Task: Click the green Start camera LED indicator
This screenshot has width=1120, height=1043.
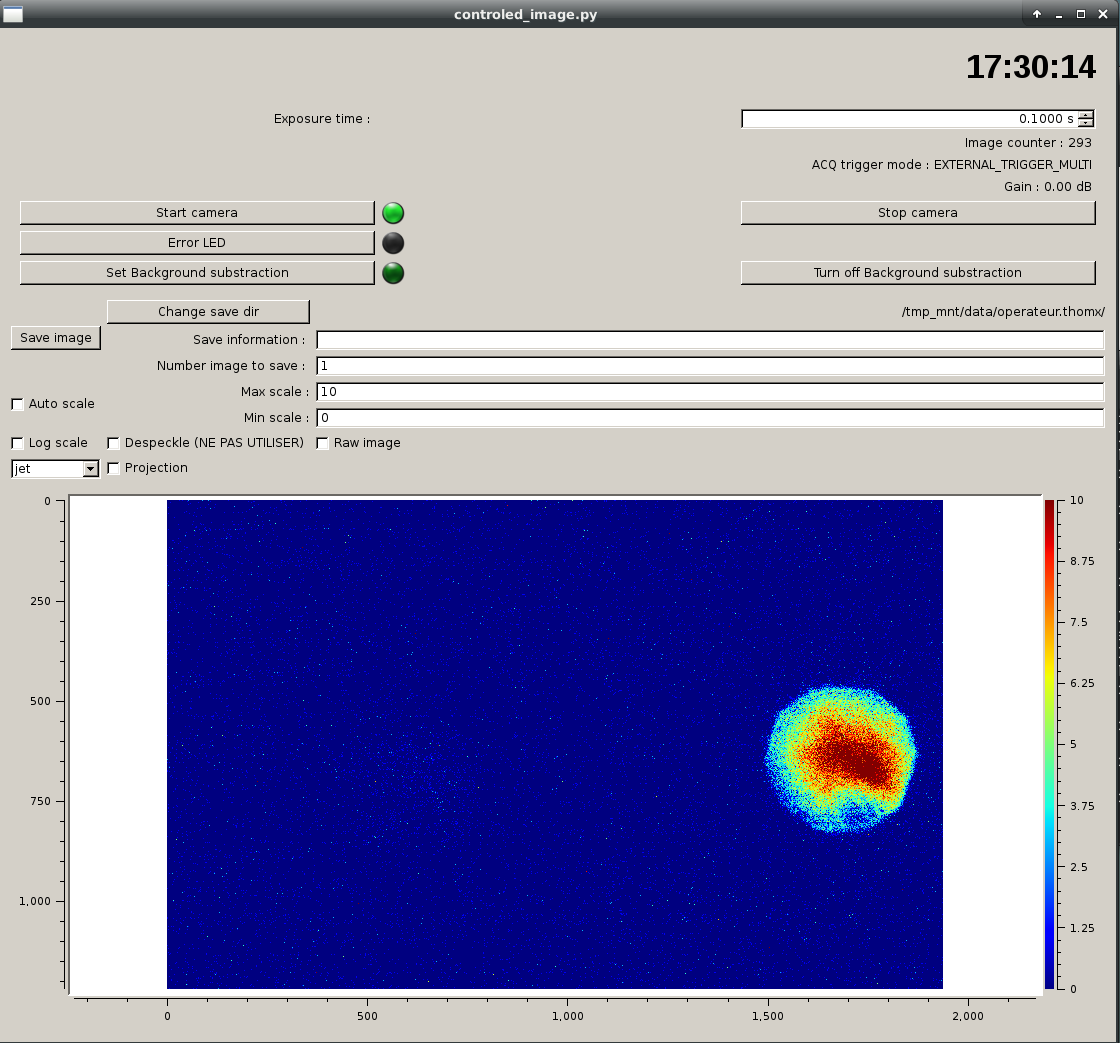Action: (x=393, y=213)
